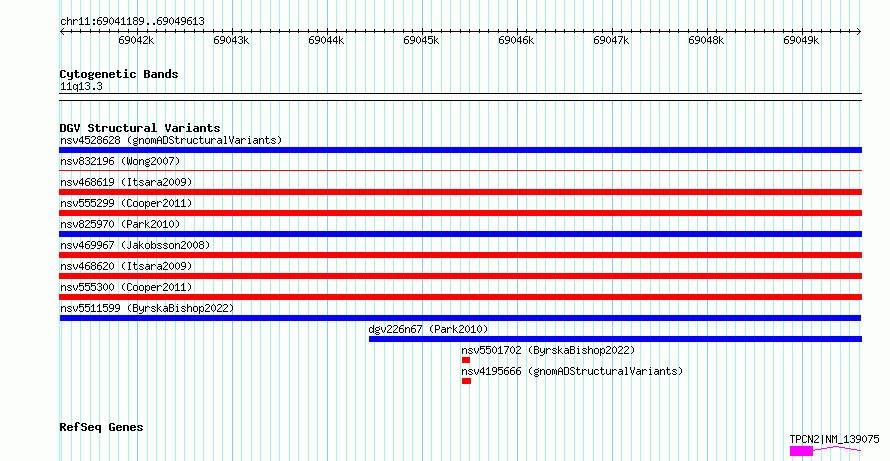Select red bar below nsv555299 label
890x461 pixels.
pos(460,213)
